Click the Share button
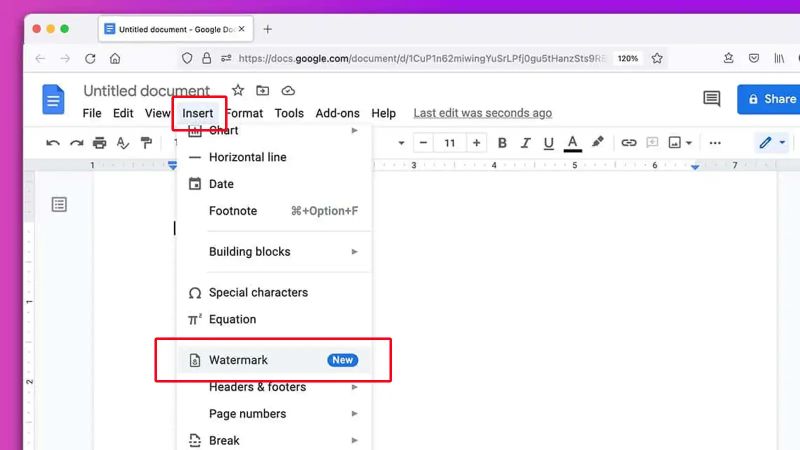 pos(768,99)
